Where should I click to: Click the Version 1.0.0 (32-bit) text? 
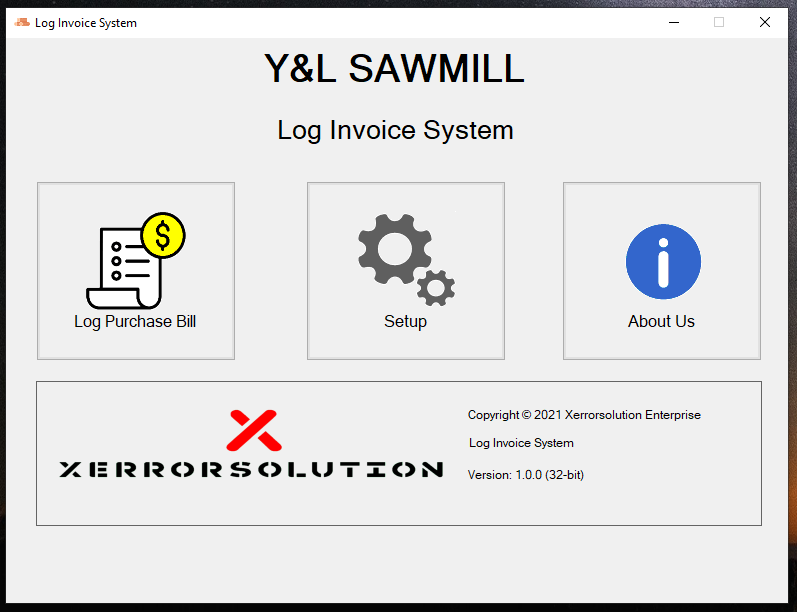[525, 475]
